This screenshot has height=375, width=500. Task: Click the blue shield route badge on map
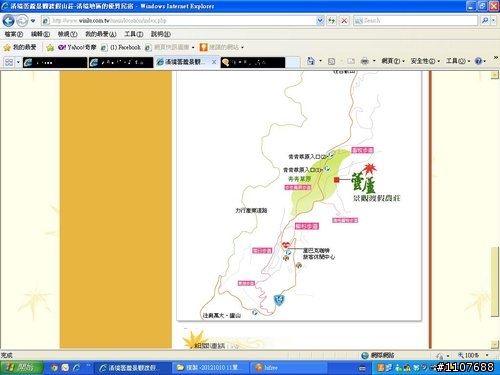(x=279, y=300)
